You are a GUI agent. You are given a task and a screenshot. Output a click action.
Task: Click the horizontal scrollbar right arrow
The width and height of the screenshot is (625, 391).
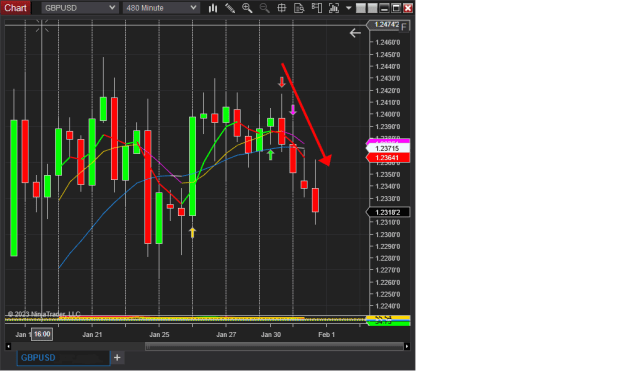click(x=407, y=346)
